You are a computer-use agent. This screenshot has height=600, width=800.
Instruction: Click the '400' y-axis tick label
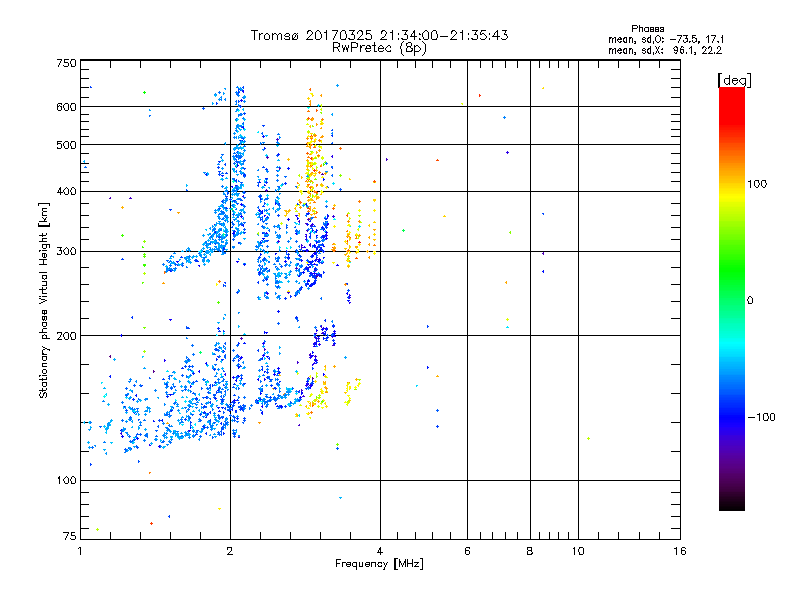coord(67,191)
